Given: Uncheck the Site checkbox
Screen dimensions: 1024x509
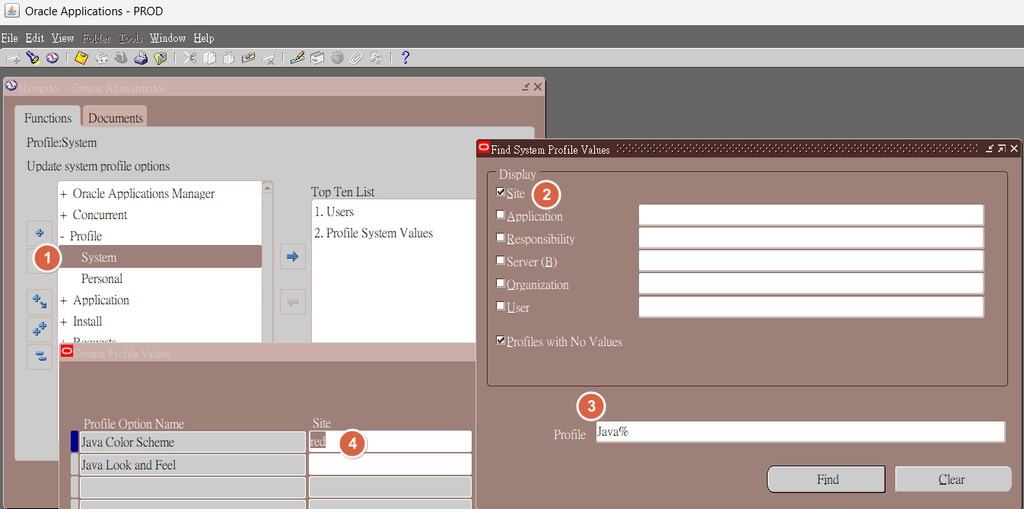Looking at the screenshot, I should [x=501, y=193].
